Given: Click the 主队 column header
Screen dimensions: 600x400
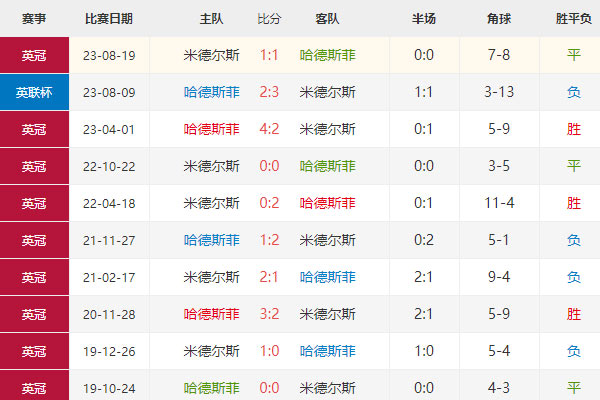Looking at the screenshot, I should pyautogui.click(x=211, y=18).
